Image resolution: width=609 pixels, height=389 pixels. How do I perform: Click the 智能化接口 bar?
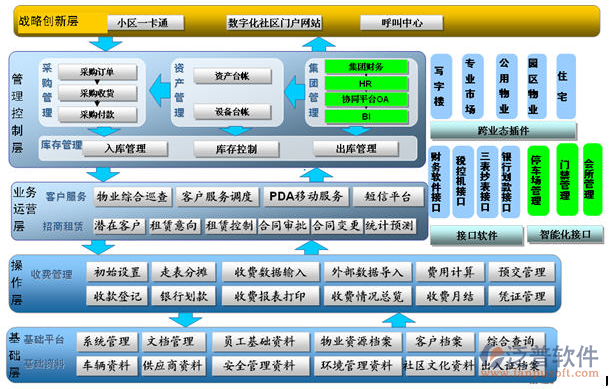pyautogui.click(x=565, y=235)
